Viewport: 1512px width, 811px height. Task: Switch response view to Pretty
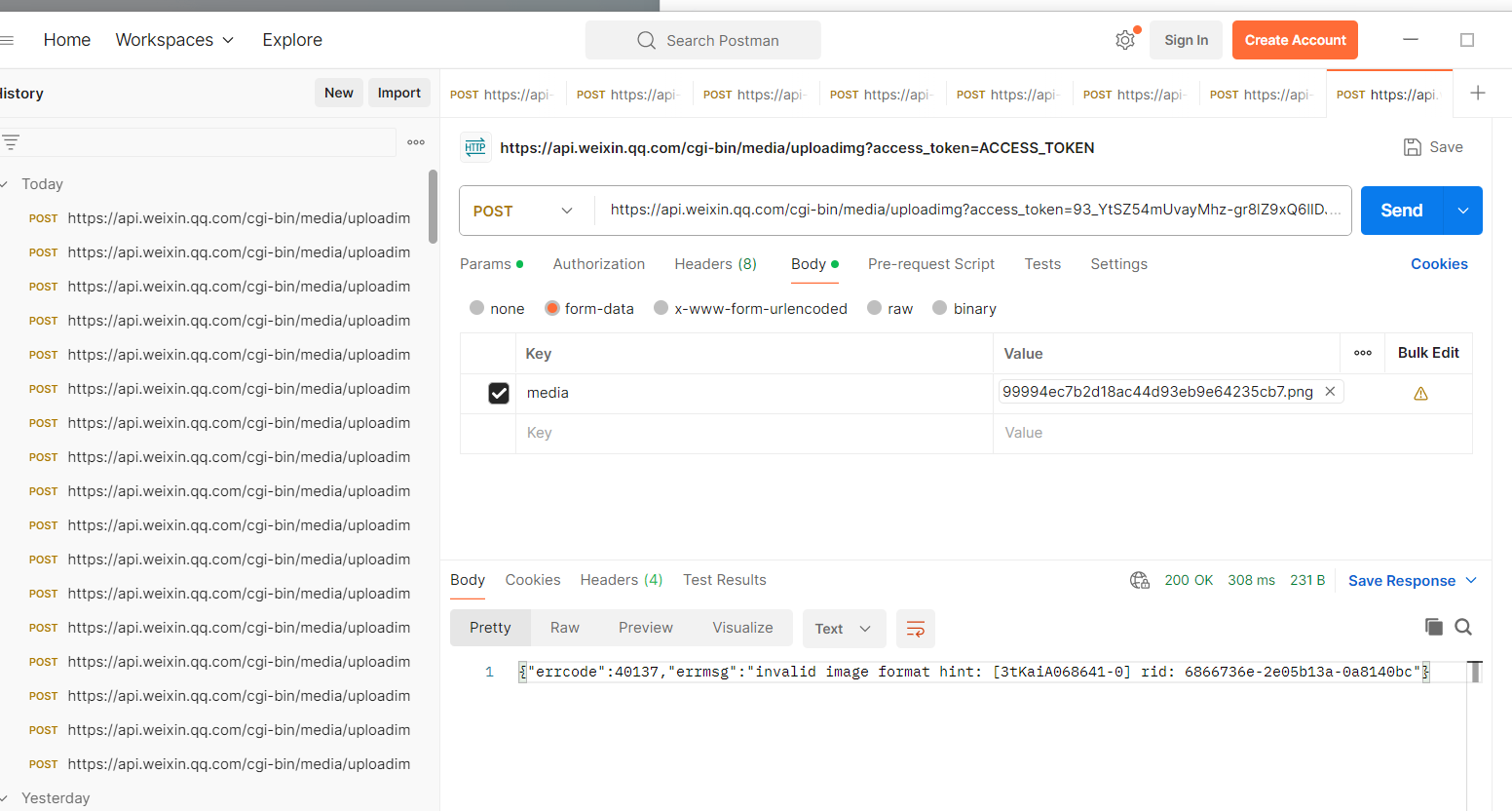(x=490, y=628)
